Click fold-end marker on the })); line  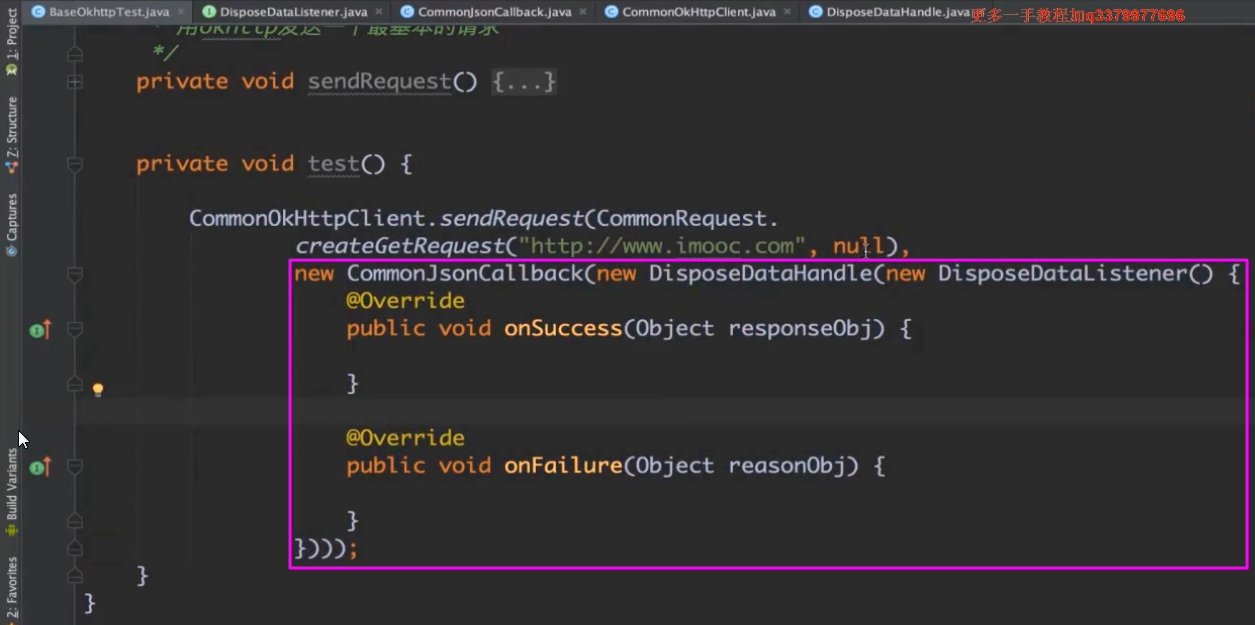(75, 548)
